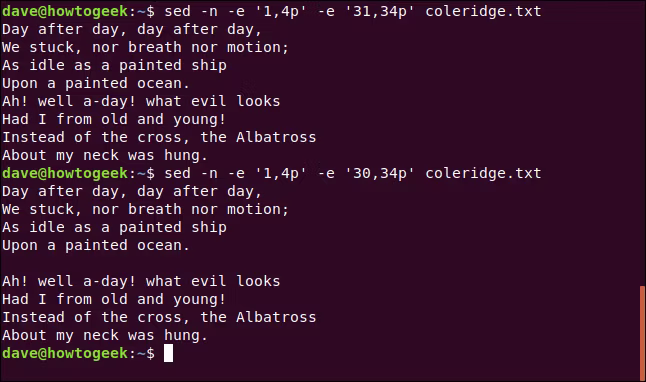Click last 'About my neck was hung.' line

click(x=105, y=335)
